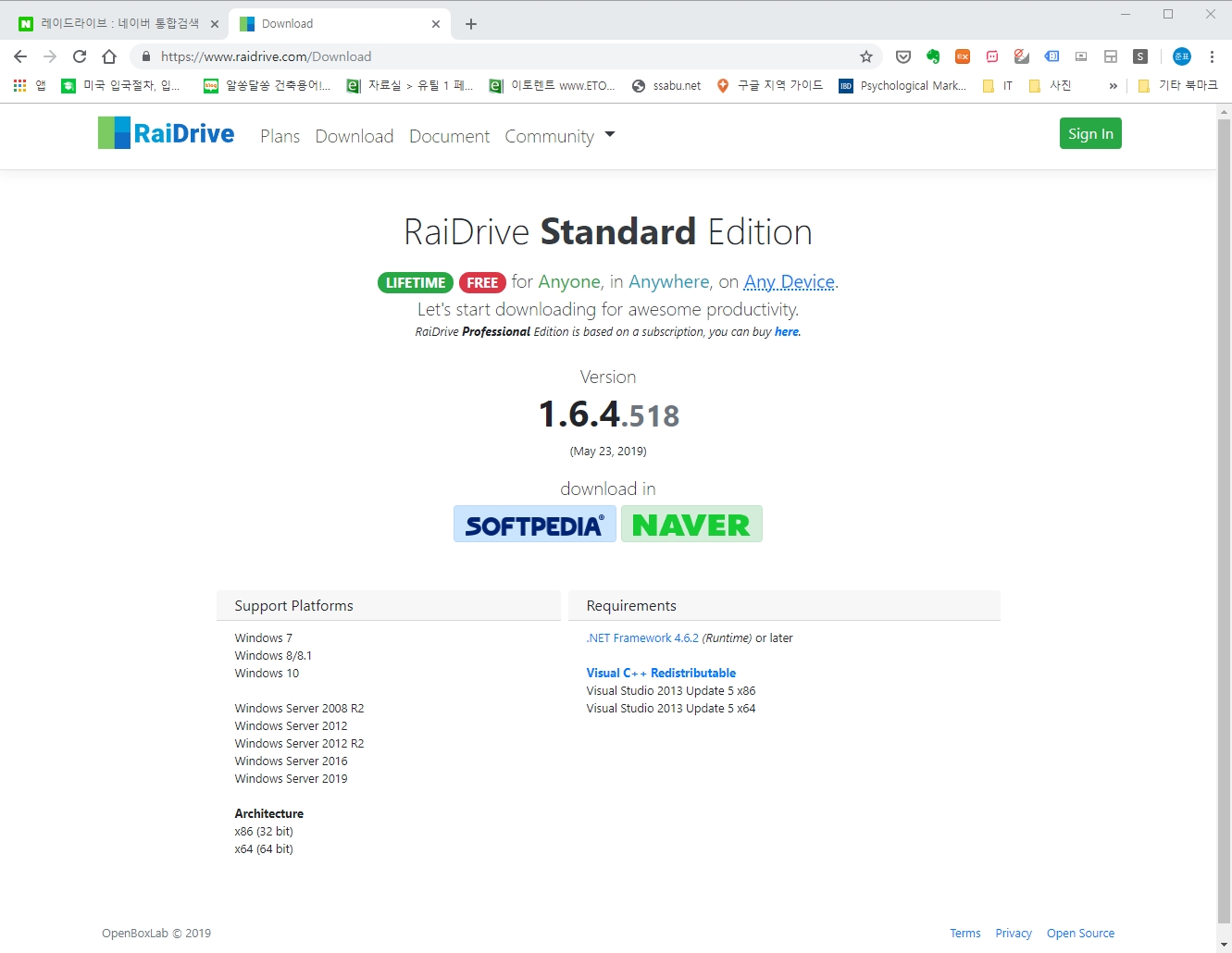Close the Download tab
This screenshot has width=1232, height=953.
click(x=436, y=24)
